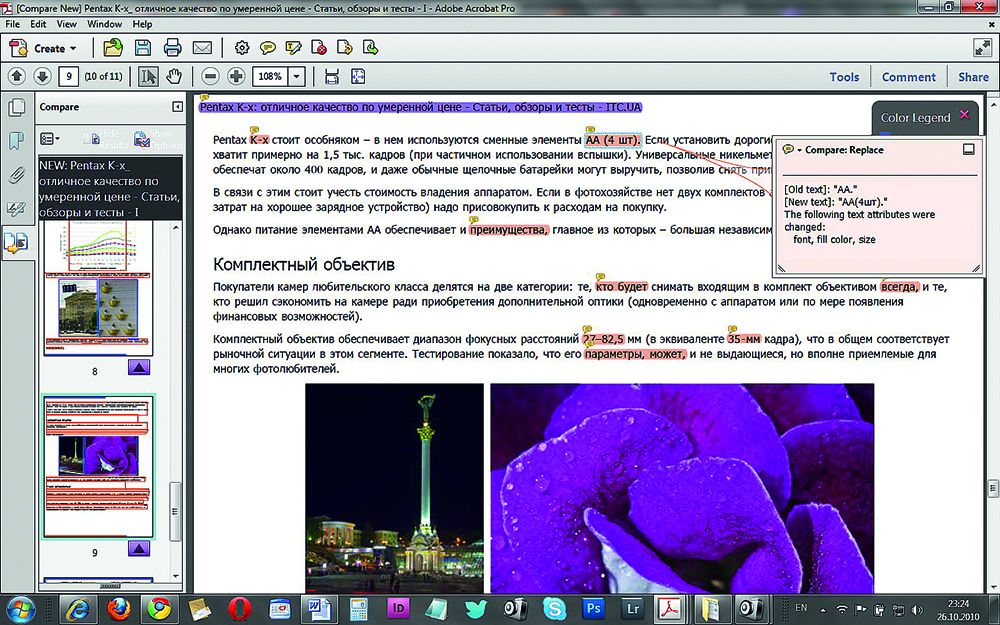The height and width of the screenshot is (625, 1000).
Task: Open the Edit menu
Action: [38, 23]
